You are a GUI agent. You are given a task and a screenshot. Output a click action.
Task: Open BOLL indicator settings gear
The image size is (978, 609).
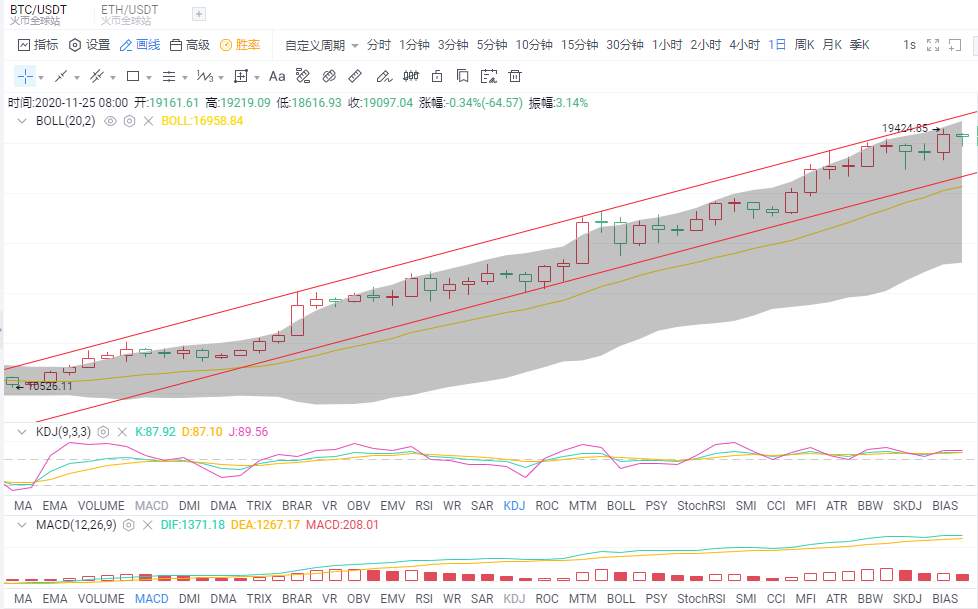point(129,121)
